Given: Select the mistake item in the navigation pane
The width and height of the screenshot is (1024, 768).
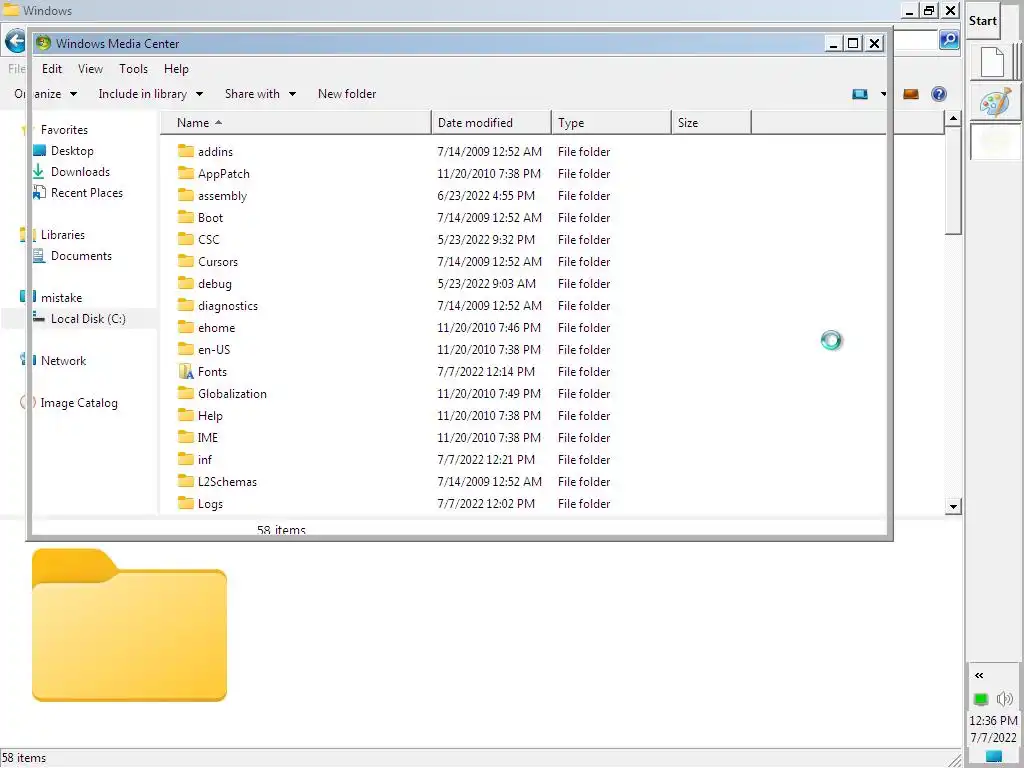Looking at the screenshot, I should click(61, 297).
